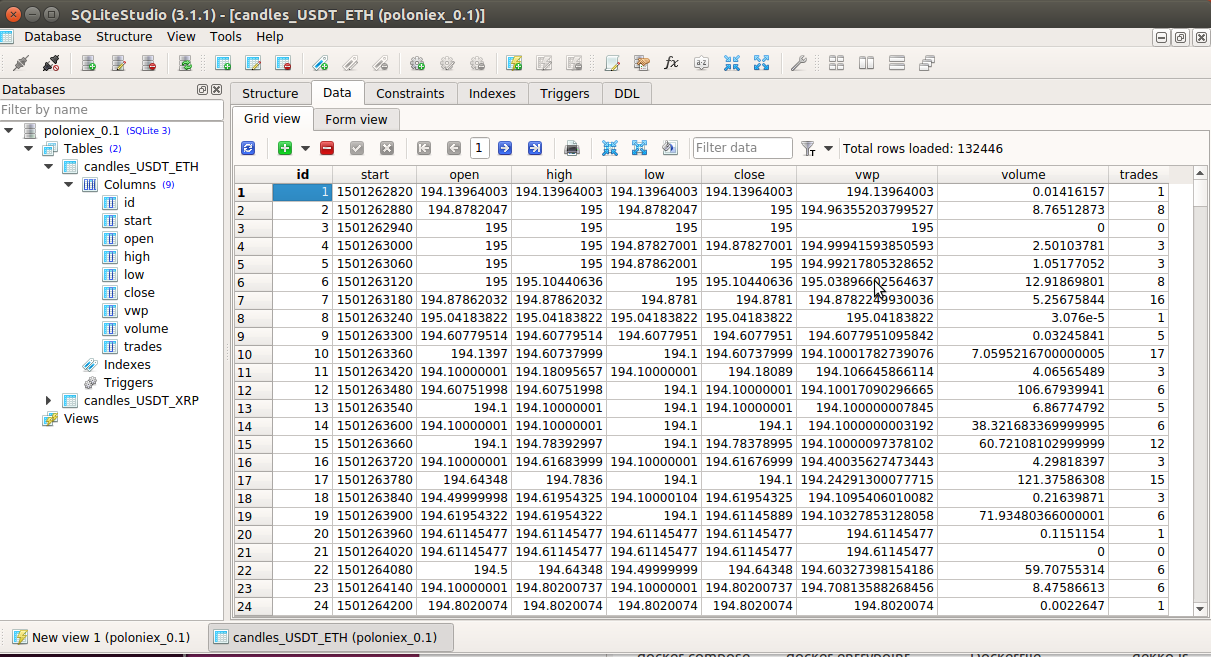Commit pending changes with the check icon
The width and height of the screenshot is (1211, 657).
click(x=356, y=147)
